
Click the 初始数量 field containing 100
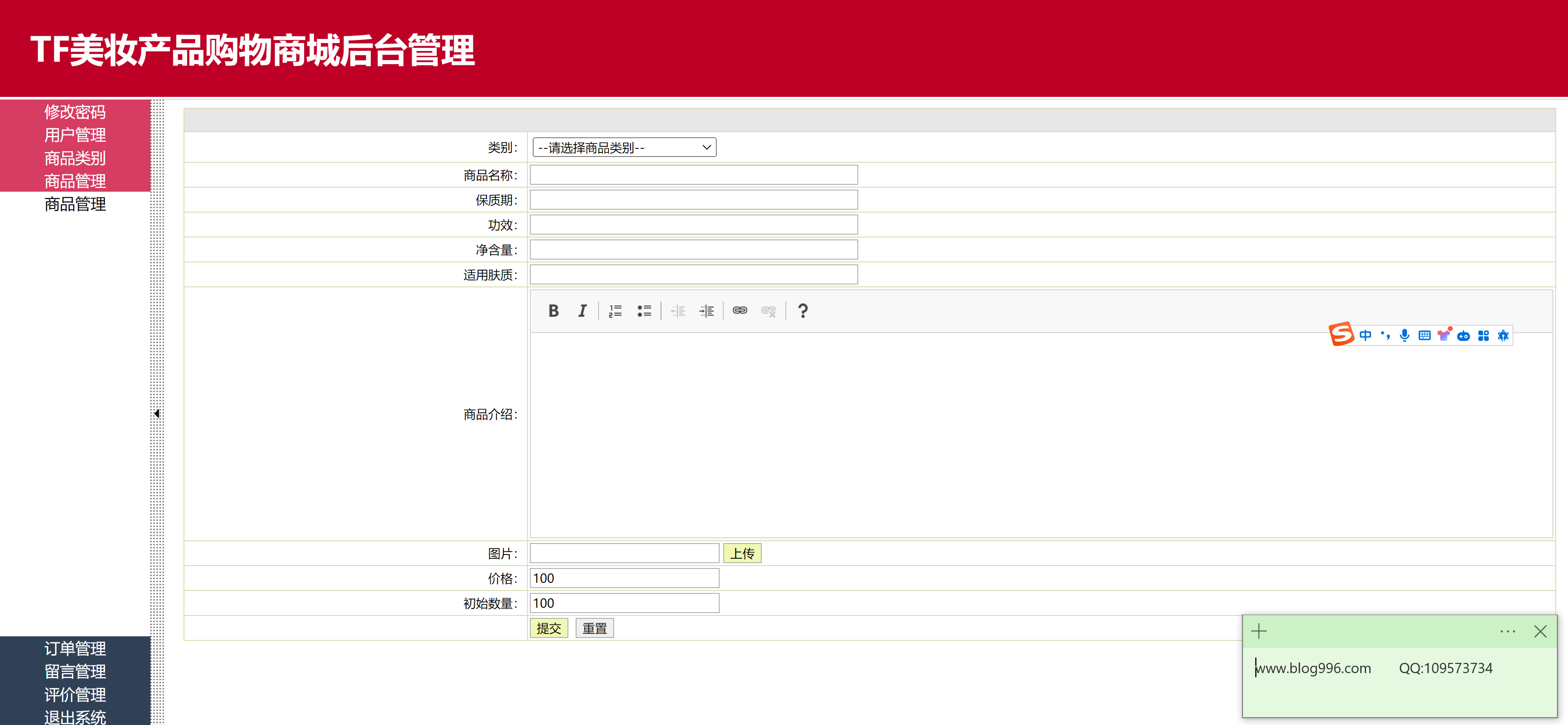click(x=624, y=603)
